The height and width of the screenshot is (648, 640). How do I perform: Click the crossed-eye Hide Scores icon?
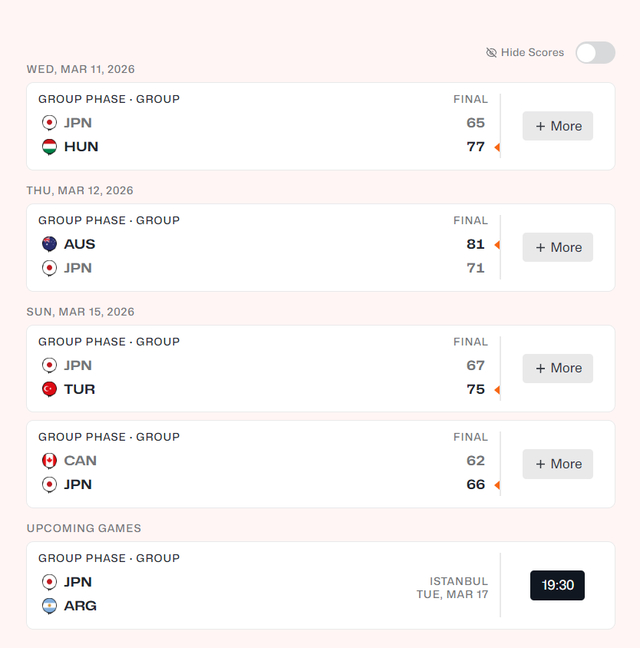click(x=491, y=53)
